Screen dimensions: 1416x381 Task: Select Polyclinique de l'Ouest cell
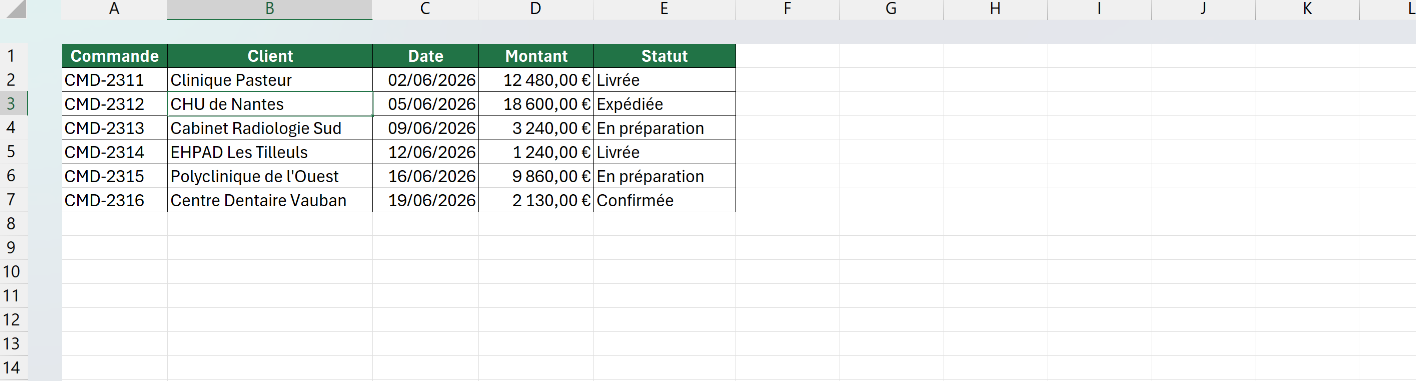pos(270,176)
